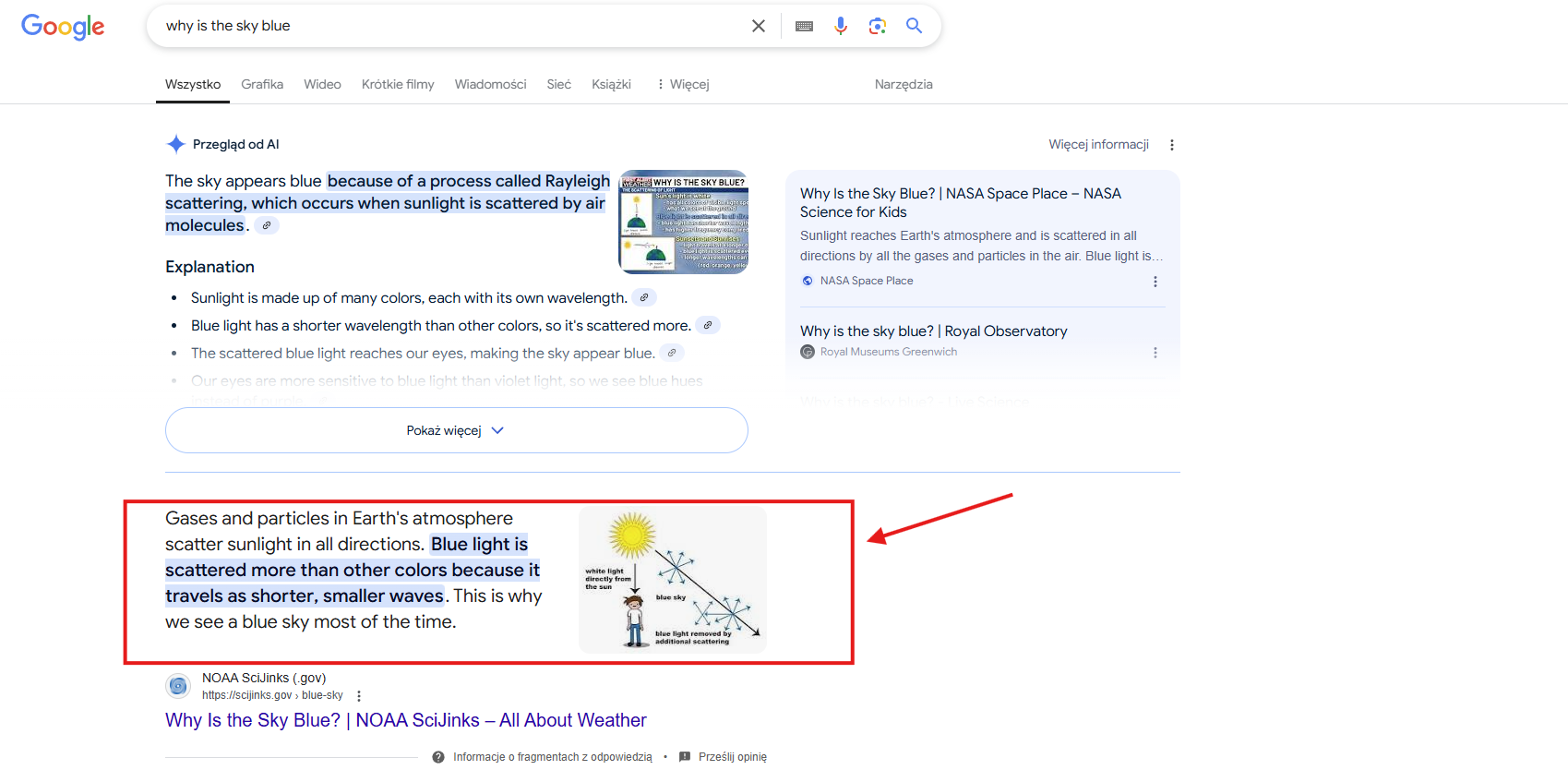Open the Sieć tab
1568x782 pixels.
559,84
